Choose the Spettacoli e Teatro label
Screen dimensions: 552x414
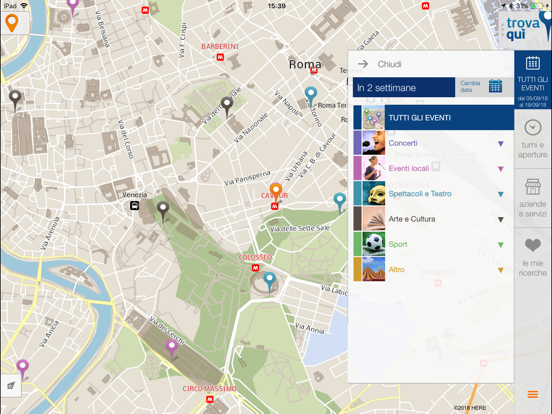point(420,194)
